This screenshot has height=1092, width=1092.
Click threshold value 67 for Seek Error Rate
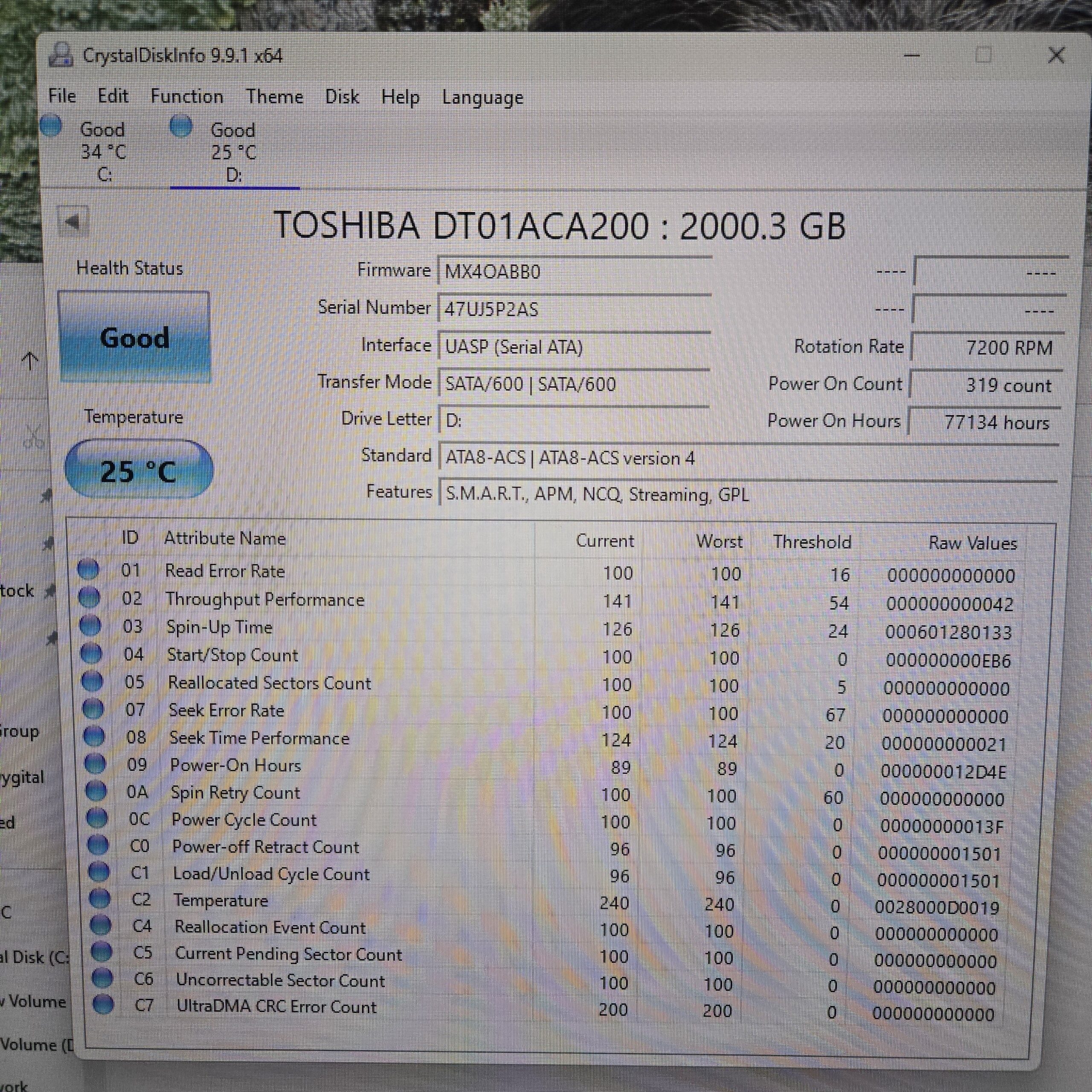coord(835,714)
